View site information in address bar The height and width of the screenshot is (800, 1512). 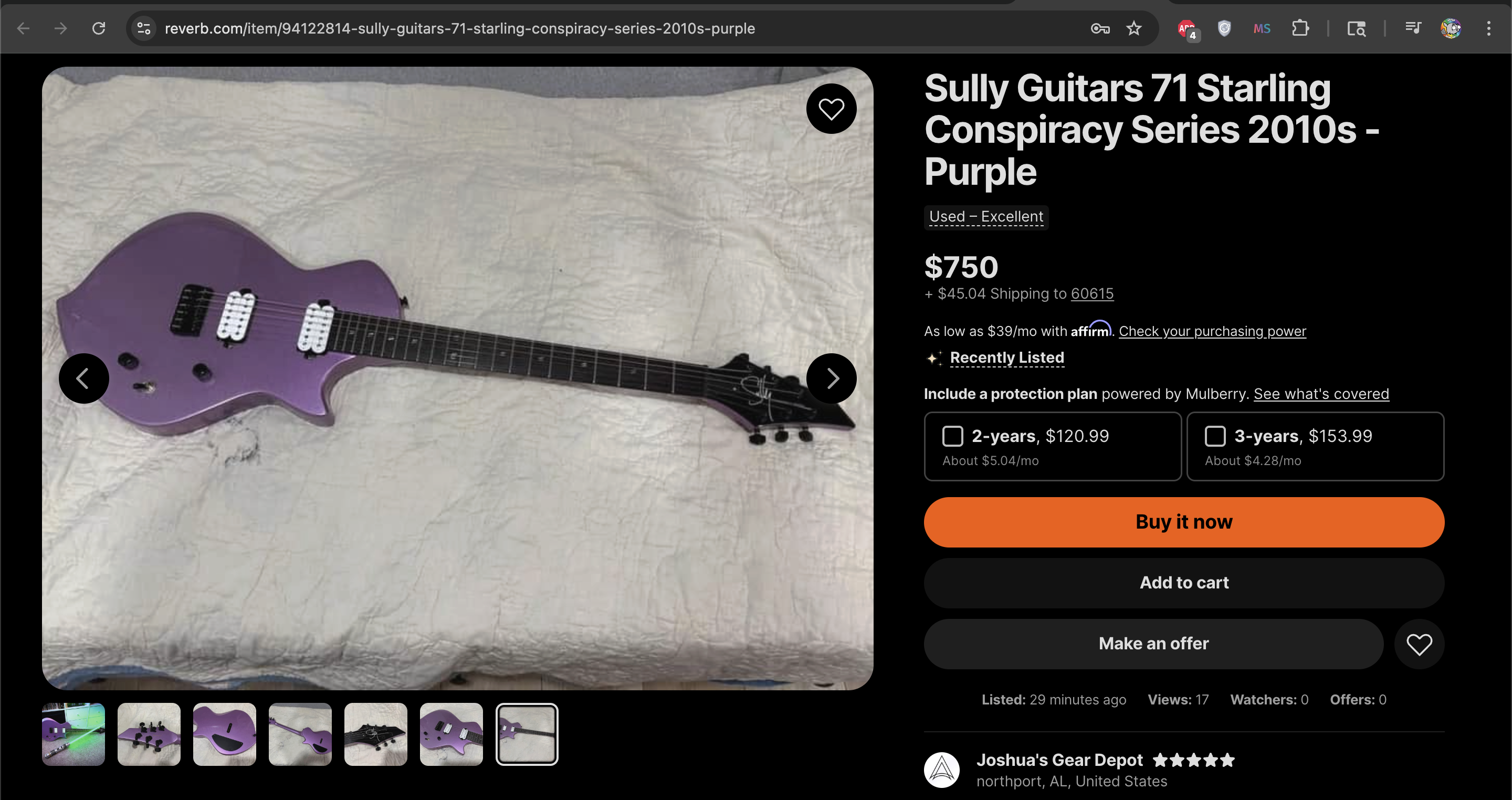coord(144,28)
